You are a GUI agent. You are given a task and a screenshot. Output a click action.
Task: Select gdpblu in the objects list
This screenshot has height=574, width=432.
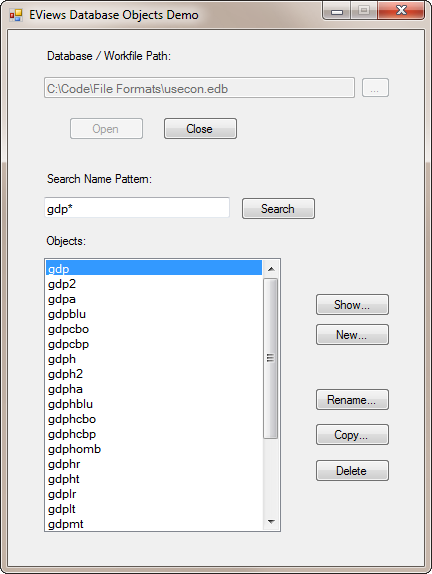154,314
